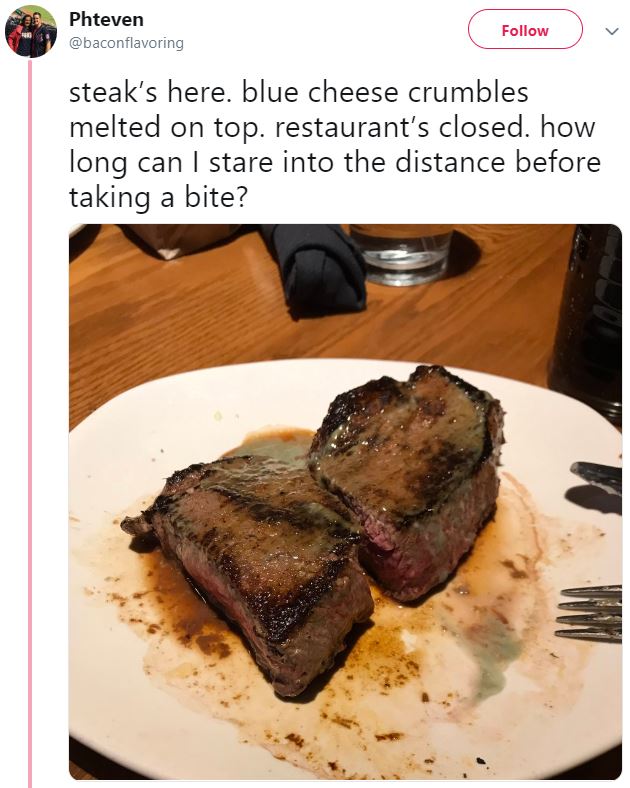
Task: Click the fork in the photo
Action: tap(589, 614)
